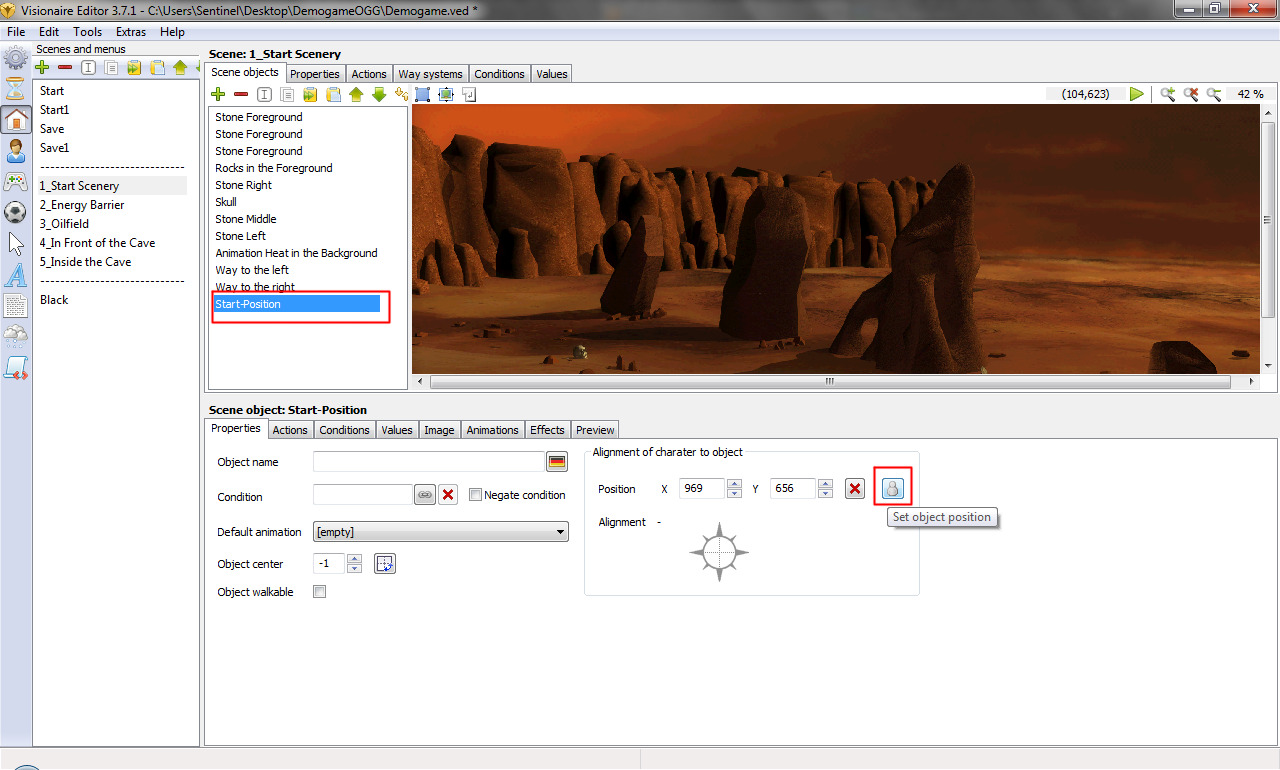This screenshot has height=770, width=1280.
Task: Open the mouse cursors section
Action: [15, 243]
